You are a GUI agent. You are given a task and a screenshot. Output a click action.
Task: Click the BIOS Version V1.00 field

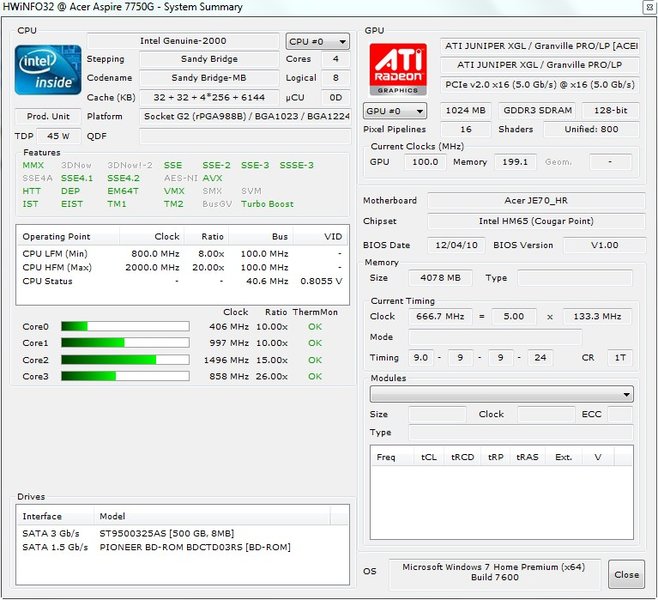604,245
